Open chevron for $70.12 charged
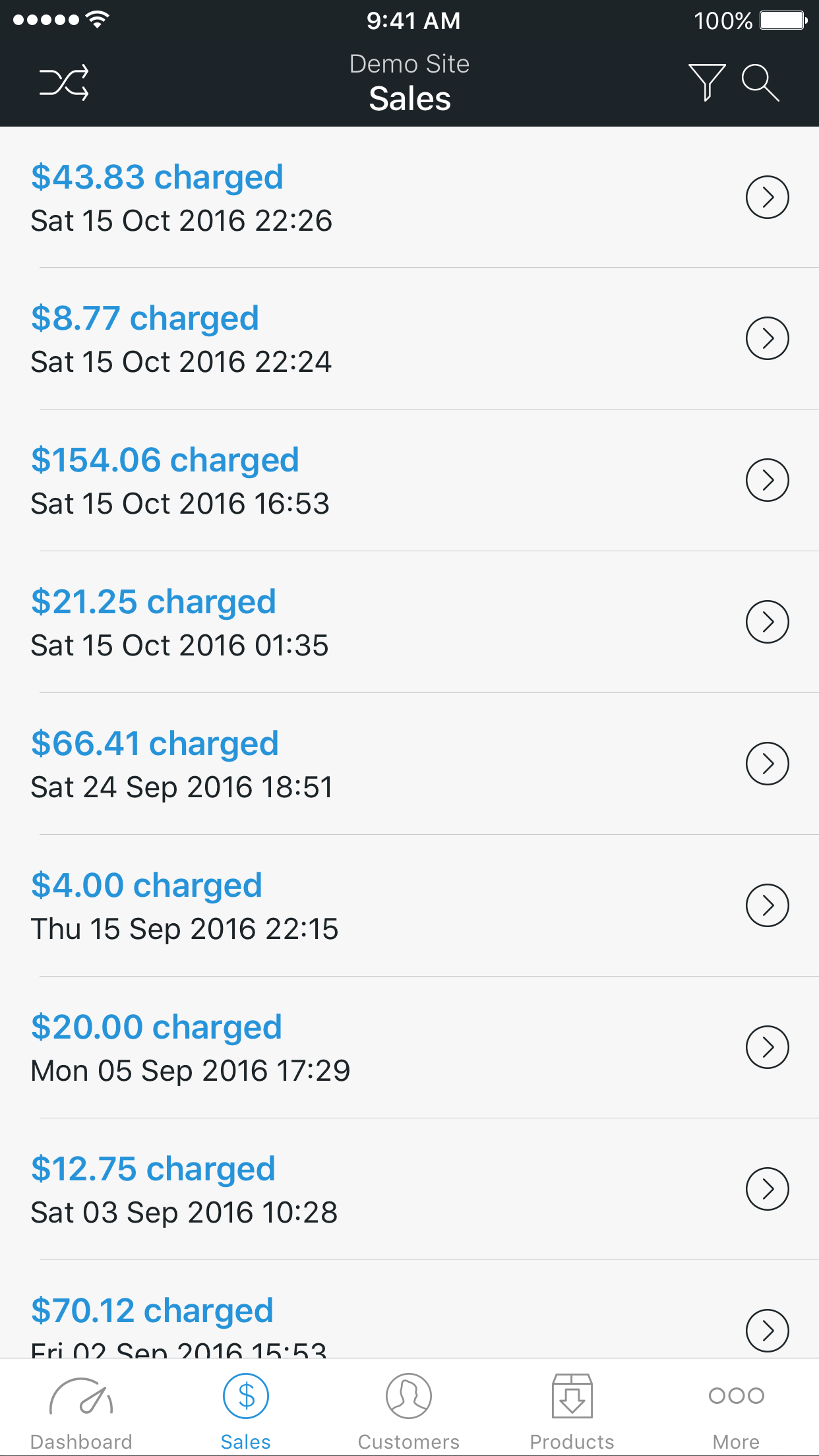 (767, 1330)
